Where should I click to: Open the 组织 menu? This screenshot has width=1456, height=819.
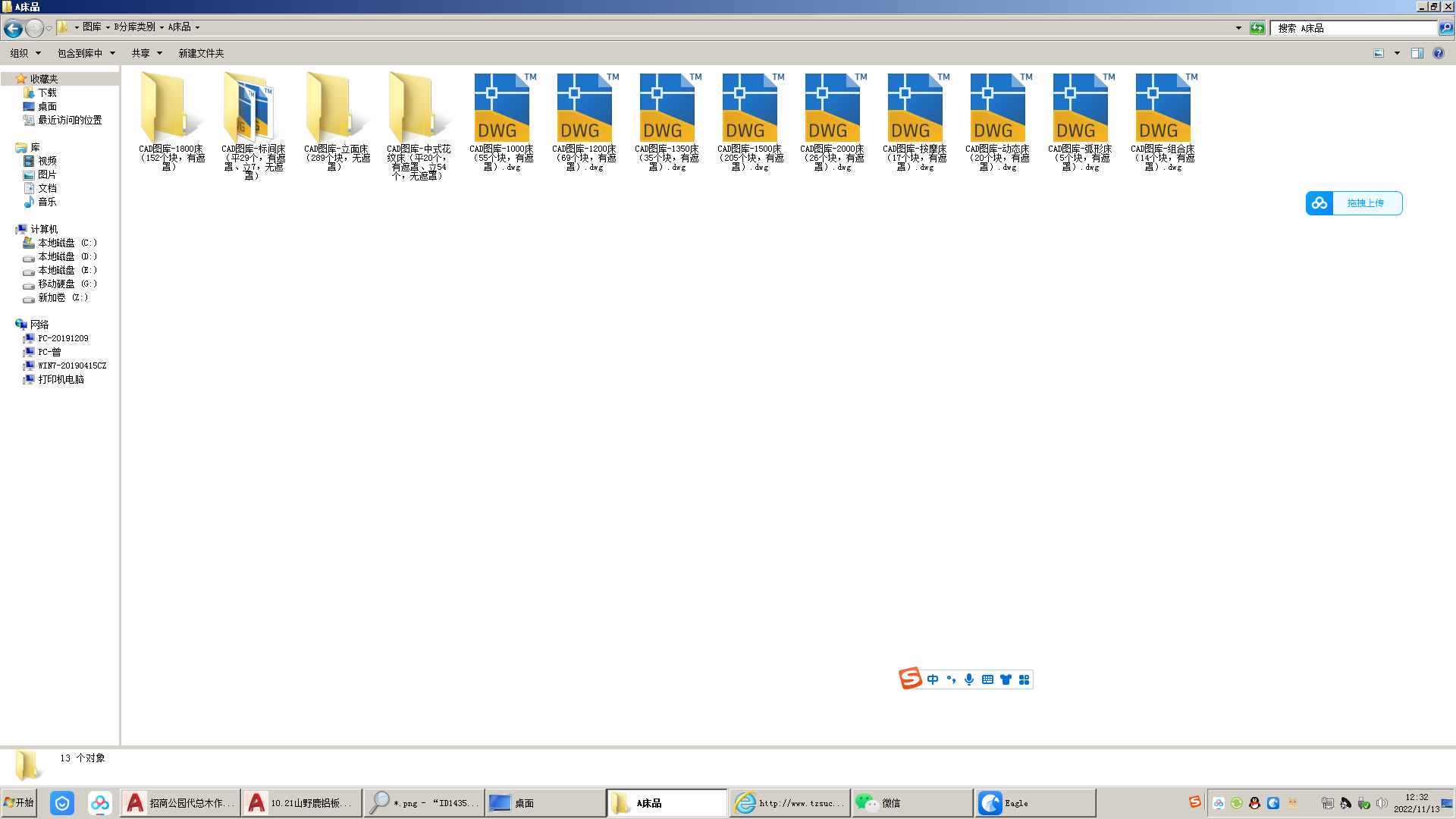coord(25,53)
